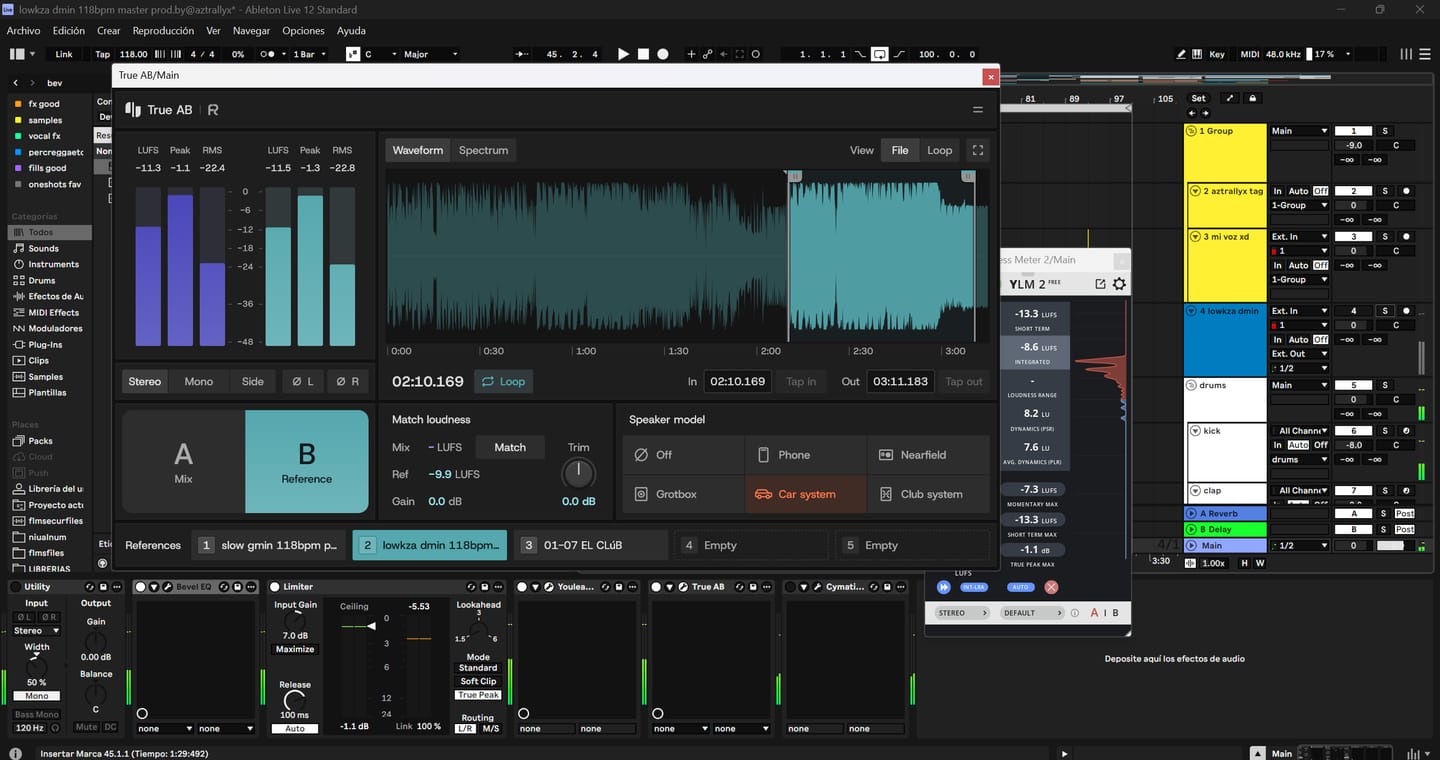
Task: Open the 1 Bar quantization dropdown
Action: [310, 54]
